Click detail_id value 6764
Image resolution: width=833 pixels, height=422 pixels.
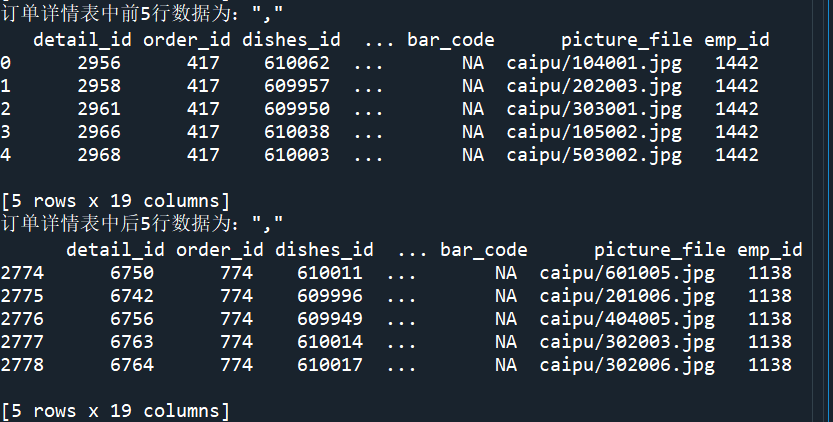pyautogui.click(x=132, y=365)
